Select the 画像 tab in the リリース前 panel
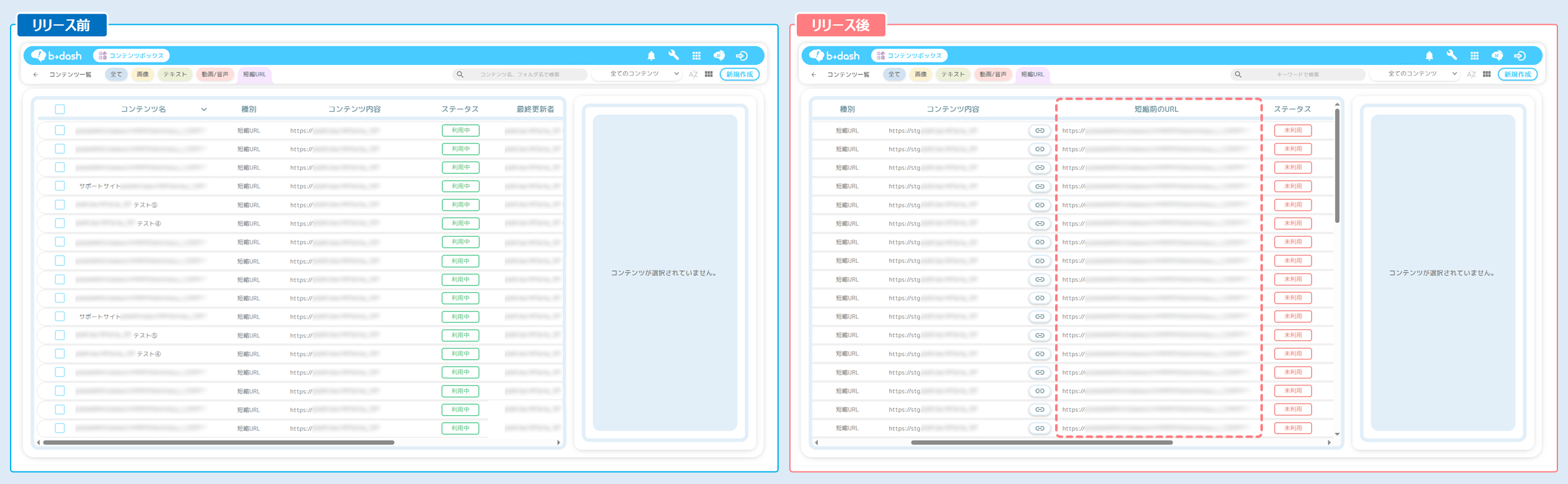Image resolution: width=1568 pixels, height=484 pixels. click(x=143, y=74)
